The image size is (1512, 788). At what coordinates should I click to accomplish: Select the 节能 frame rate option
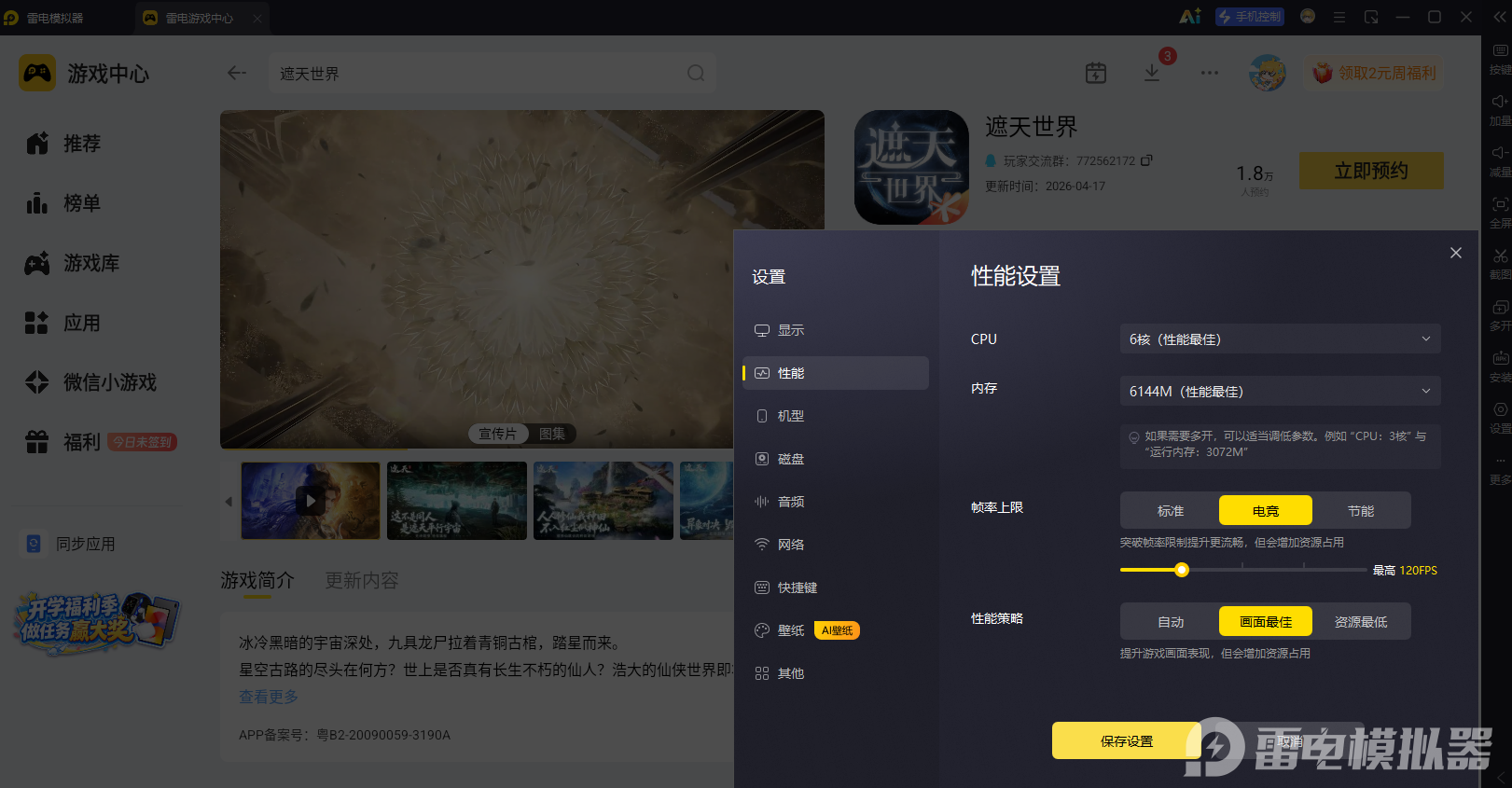(x=1361, y=511)
